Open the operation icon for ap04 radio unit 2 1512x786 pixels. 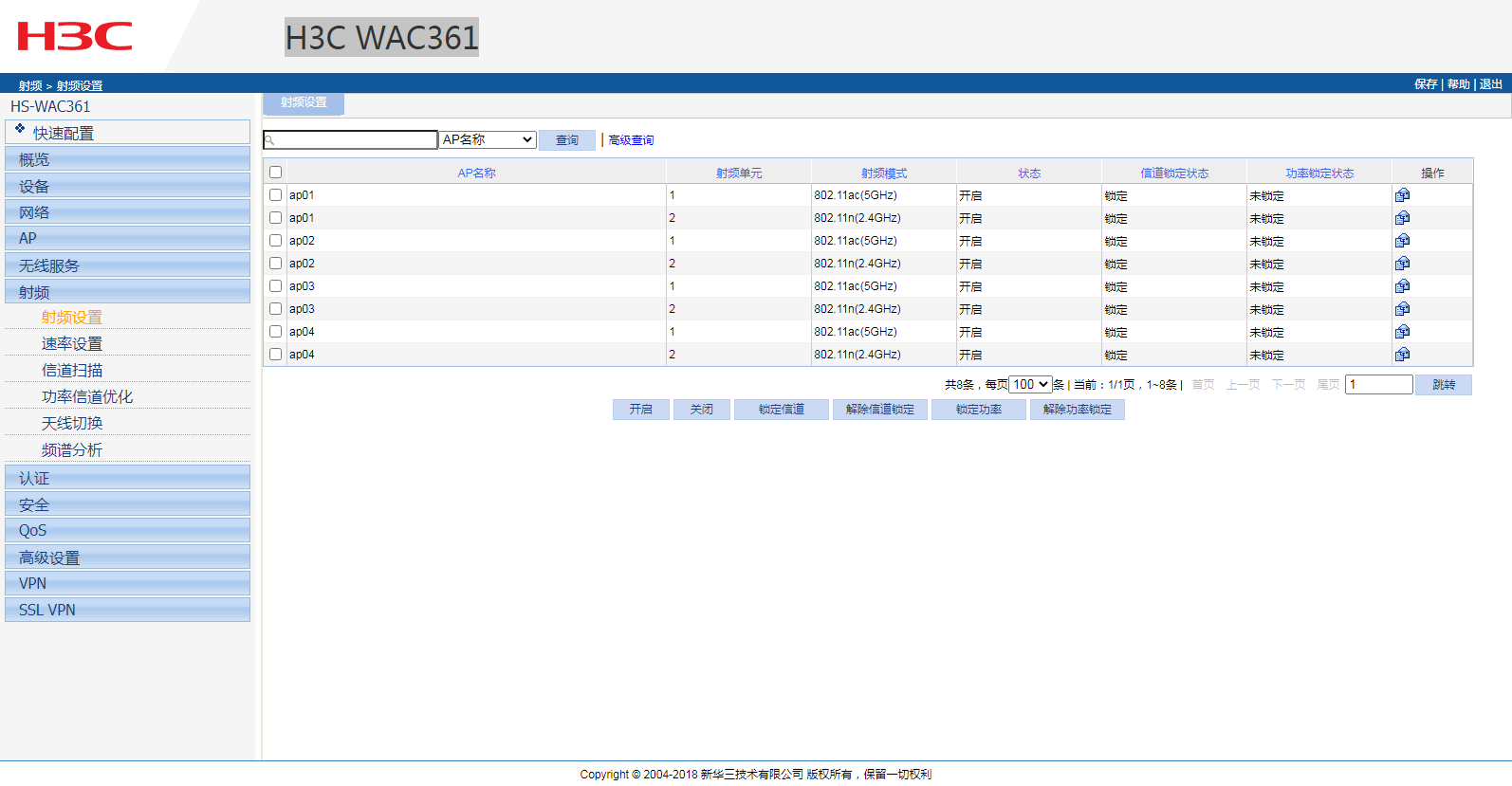tap(1402, 355)
